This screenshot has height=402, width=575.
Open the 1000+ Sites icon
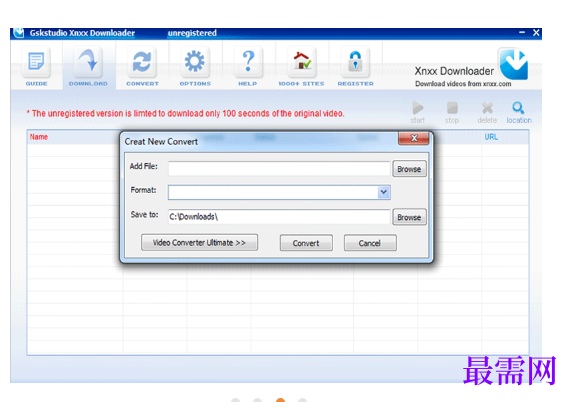(x=302, y=62)
